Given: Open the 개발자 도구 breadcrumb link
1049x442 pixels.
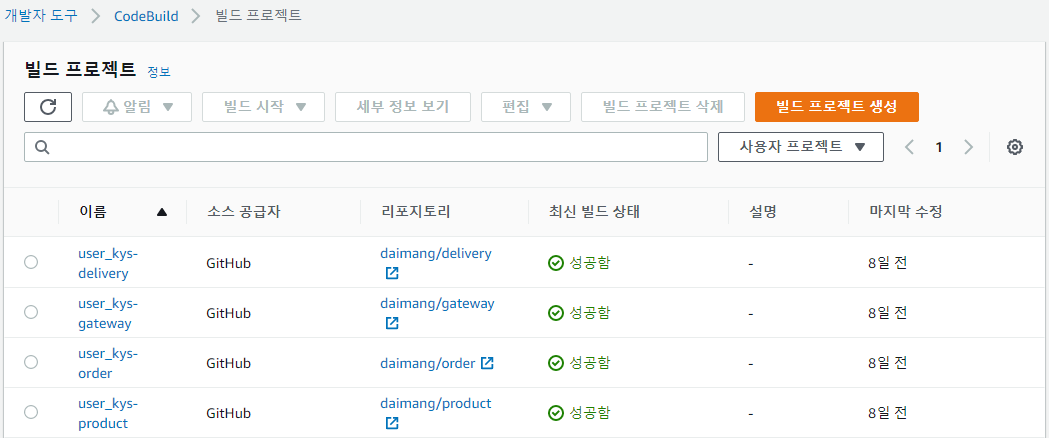Looking at the screenshot, I should tap(41, 15).
